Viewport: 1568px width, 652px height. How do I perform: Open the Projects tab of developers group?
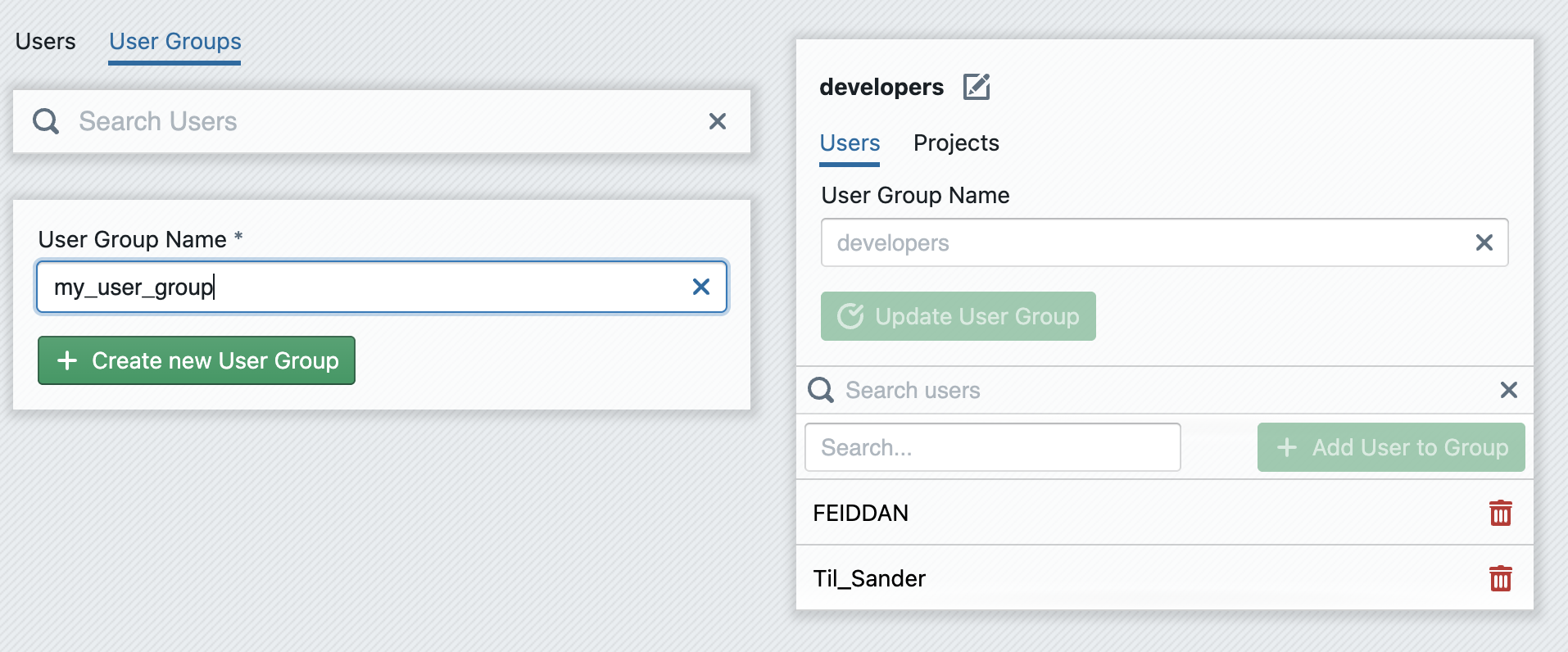[x=956, y=143]
